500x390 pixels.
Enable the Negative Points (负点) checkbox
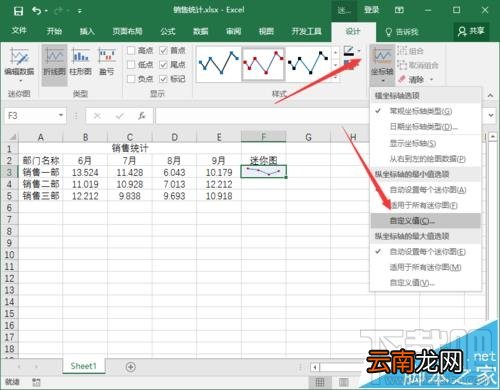(x=131, y=79)
